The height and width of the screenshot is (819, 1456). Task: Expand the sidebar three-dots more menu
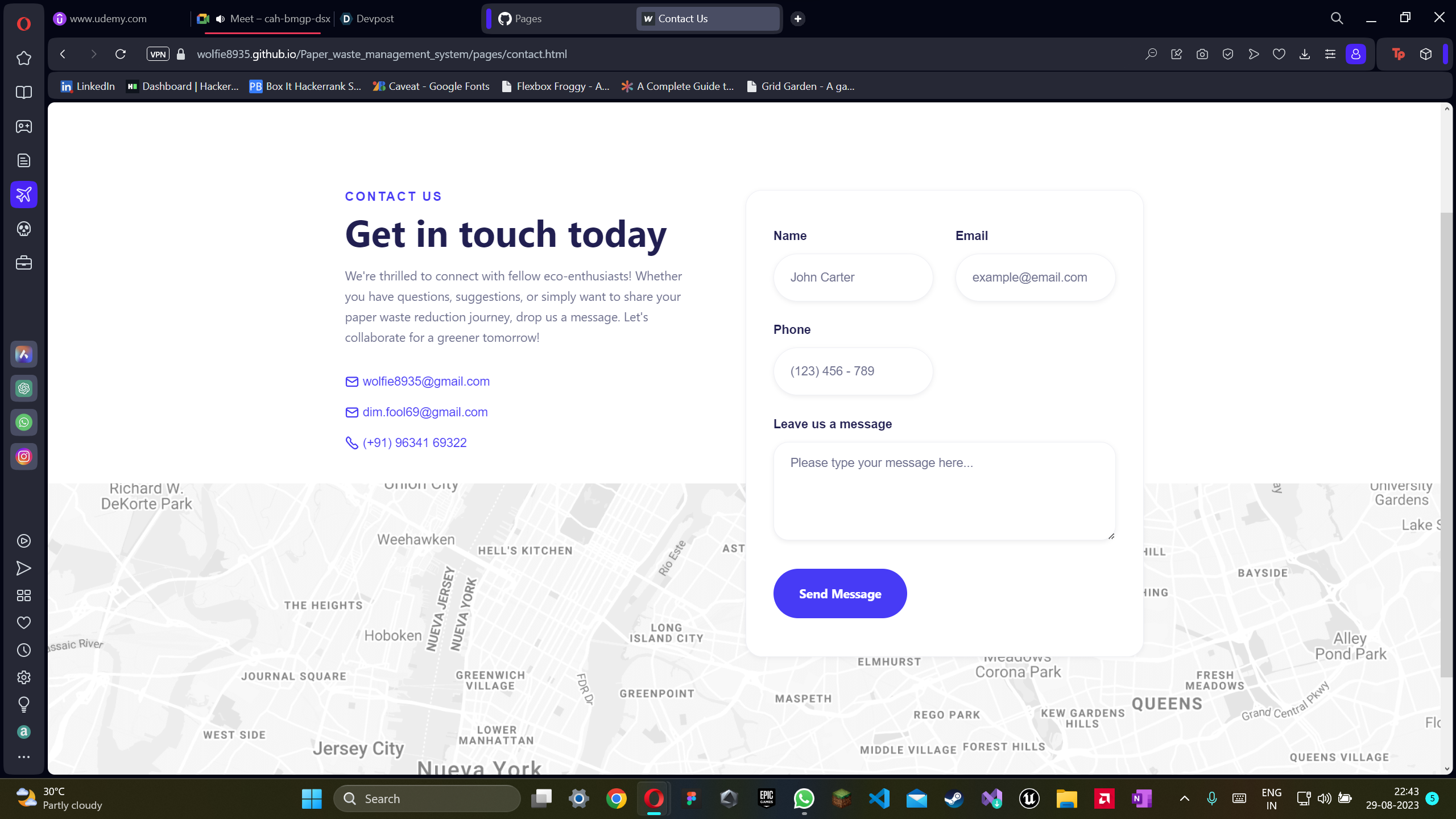tap(23, 757)
